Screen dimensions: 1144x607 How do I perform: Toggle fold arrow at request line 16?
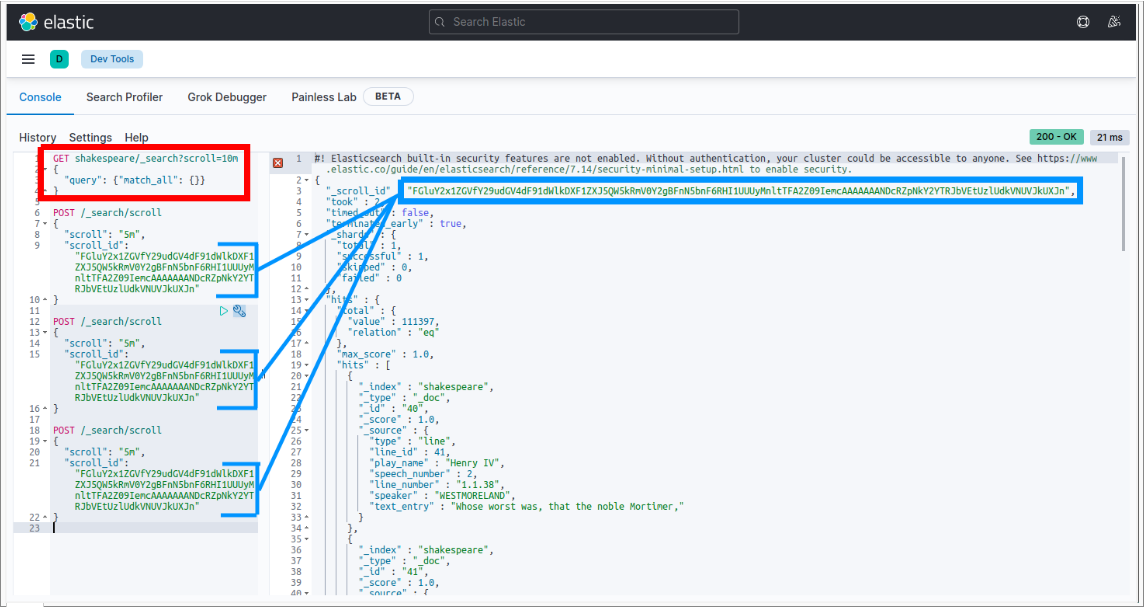coord(45,409)
